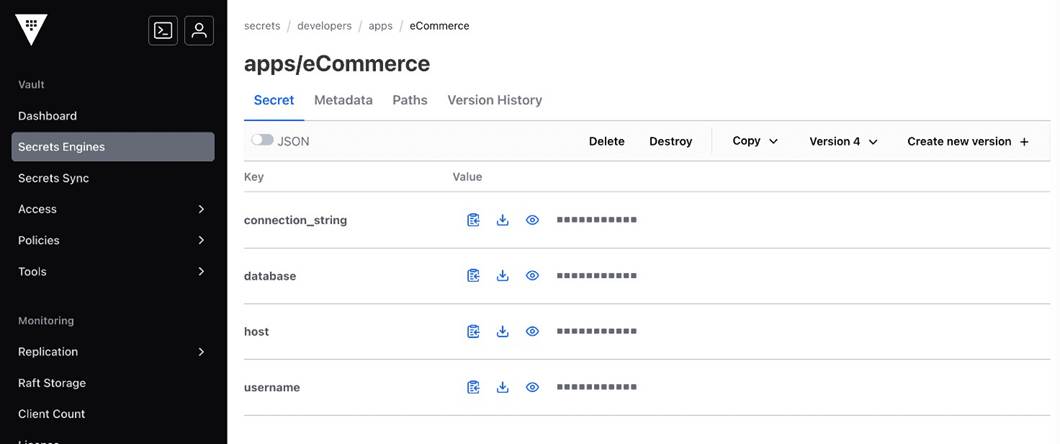The height and width of the screenshot is (444, 1060).
Task: Switch to the Metadata tab
Action: 343,100
